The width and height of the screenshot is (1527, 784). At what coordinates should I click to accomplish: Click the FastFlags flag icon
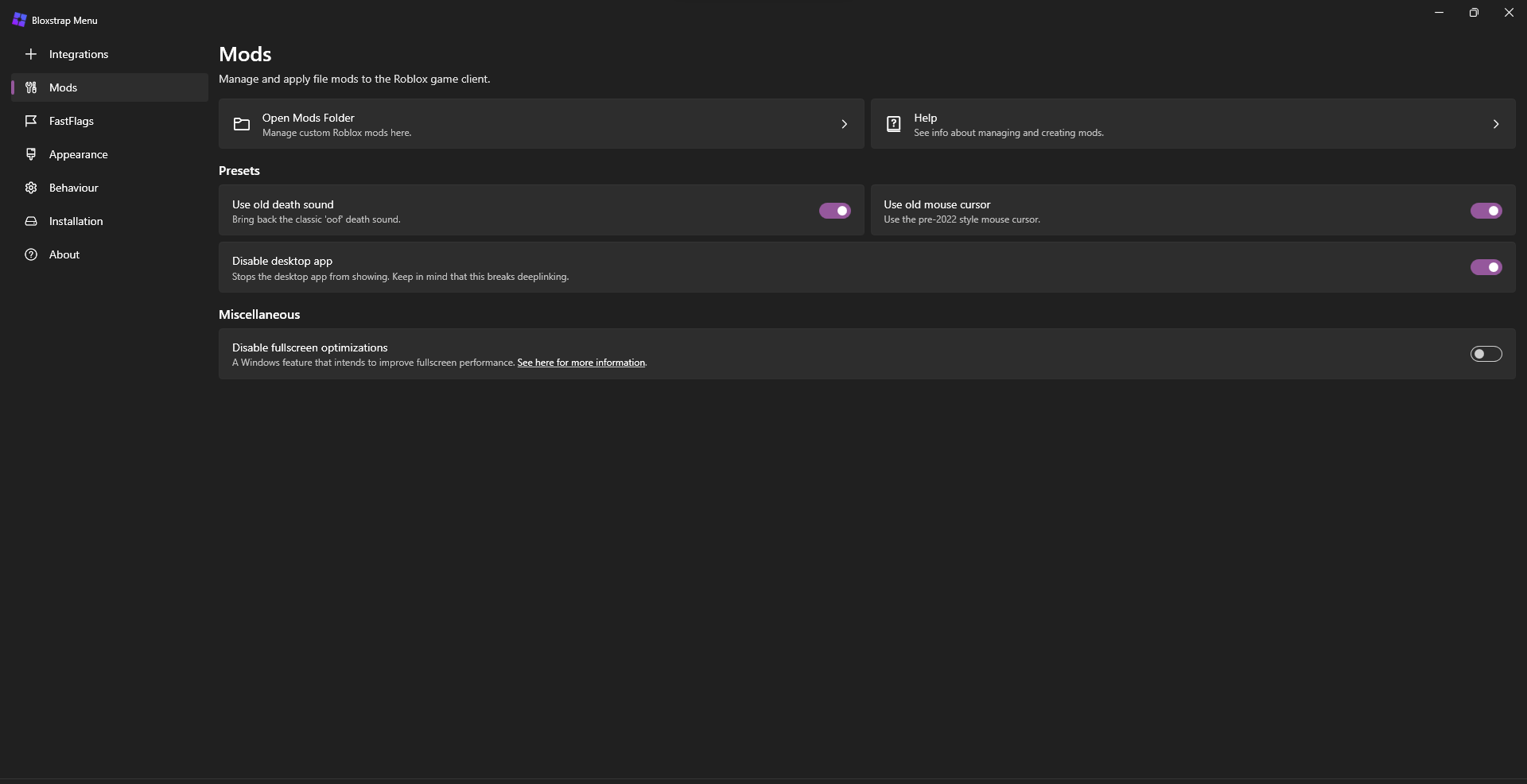coord(31,121)
